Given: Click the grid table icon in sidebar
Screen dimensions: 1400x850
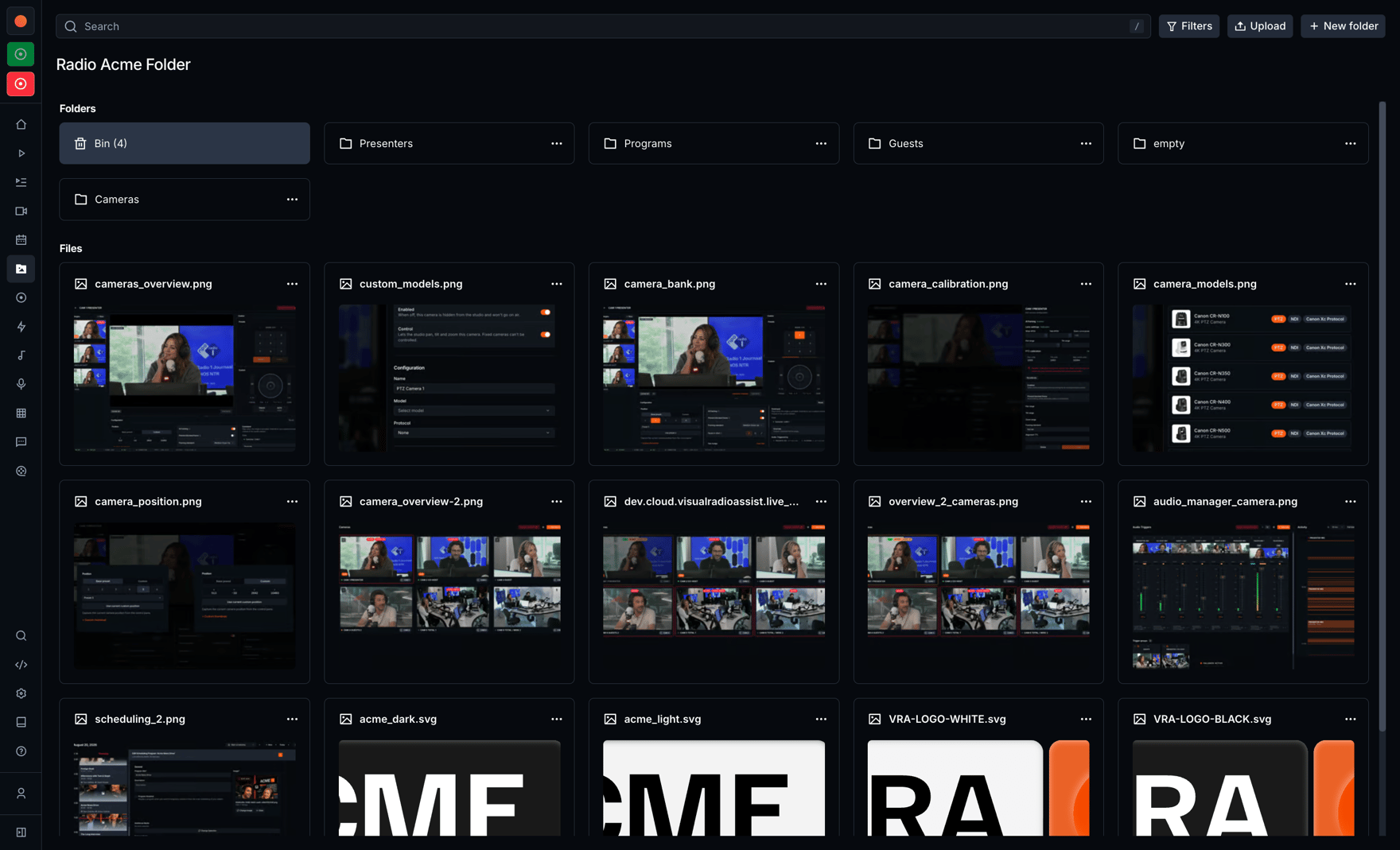Looking at the screenshot, I should click(x=21, y=413).
